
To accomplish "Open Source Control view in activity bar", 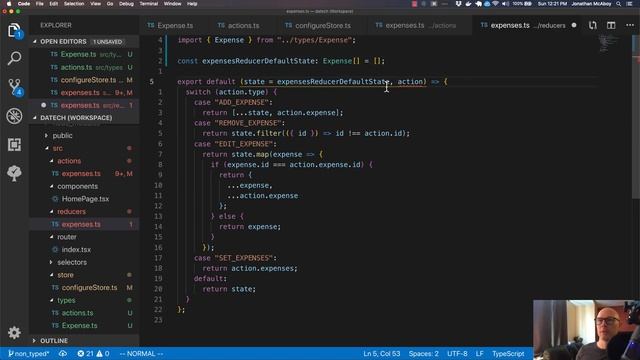I will coord(15,87).
